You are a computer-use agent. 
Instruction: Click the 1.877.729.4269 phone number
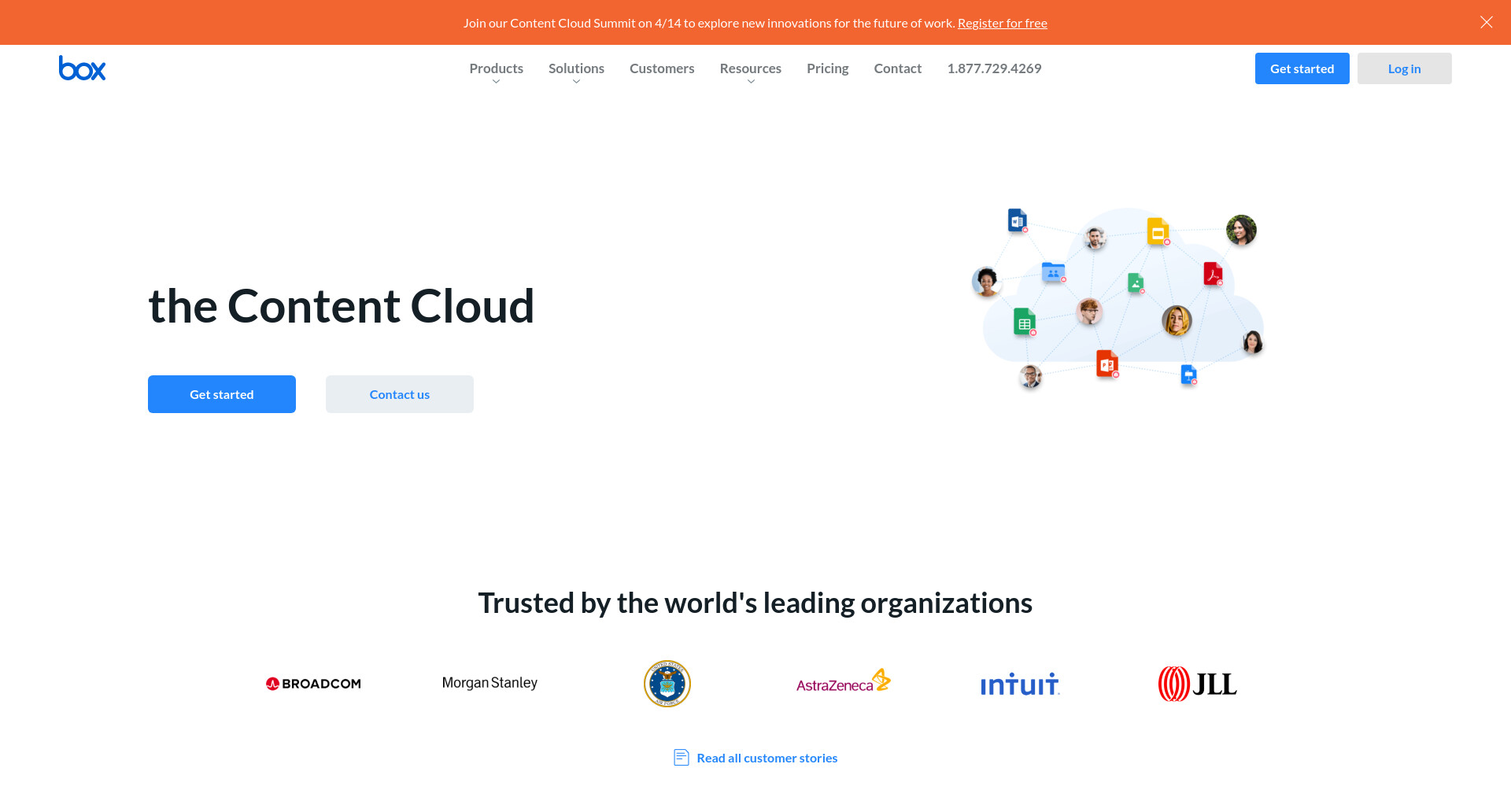(x=994, y=68)
